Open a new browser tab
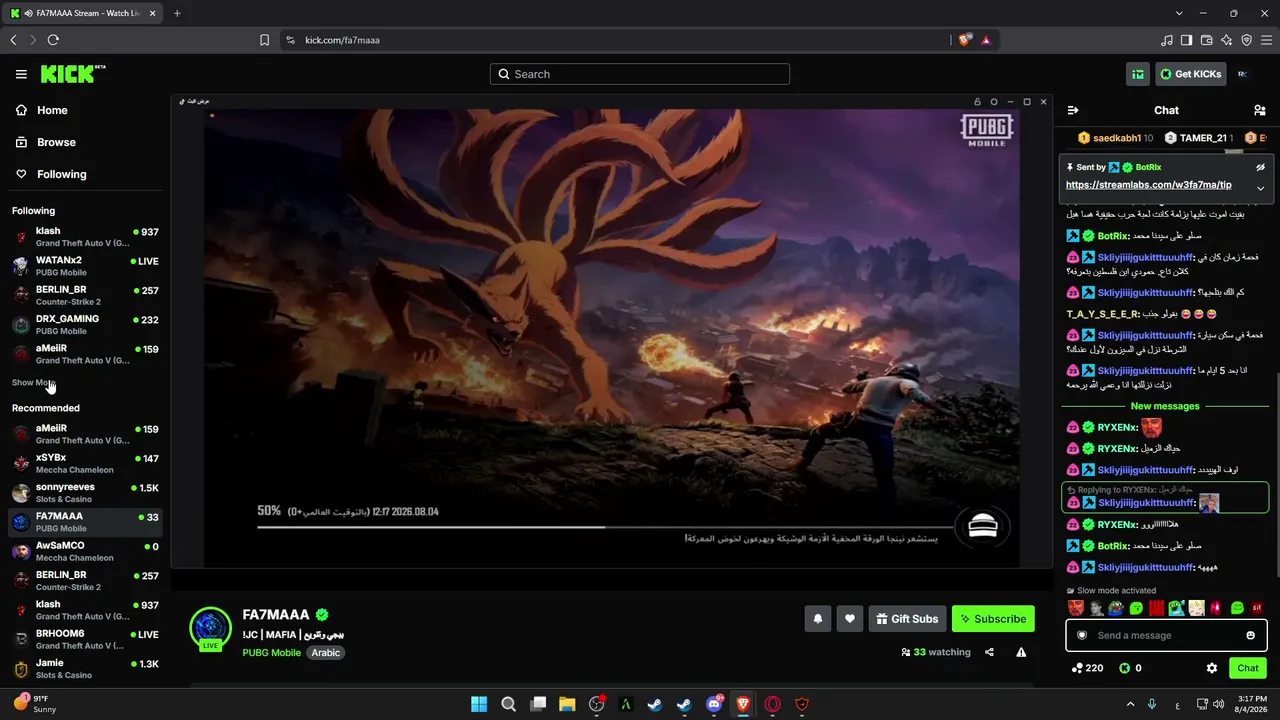This screenshot has height=720, width=1280. 177,13
